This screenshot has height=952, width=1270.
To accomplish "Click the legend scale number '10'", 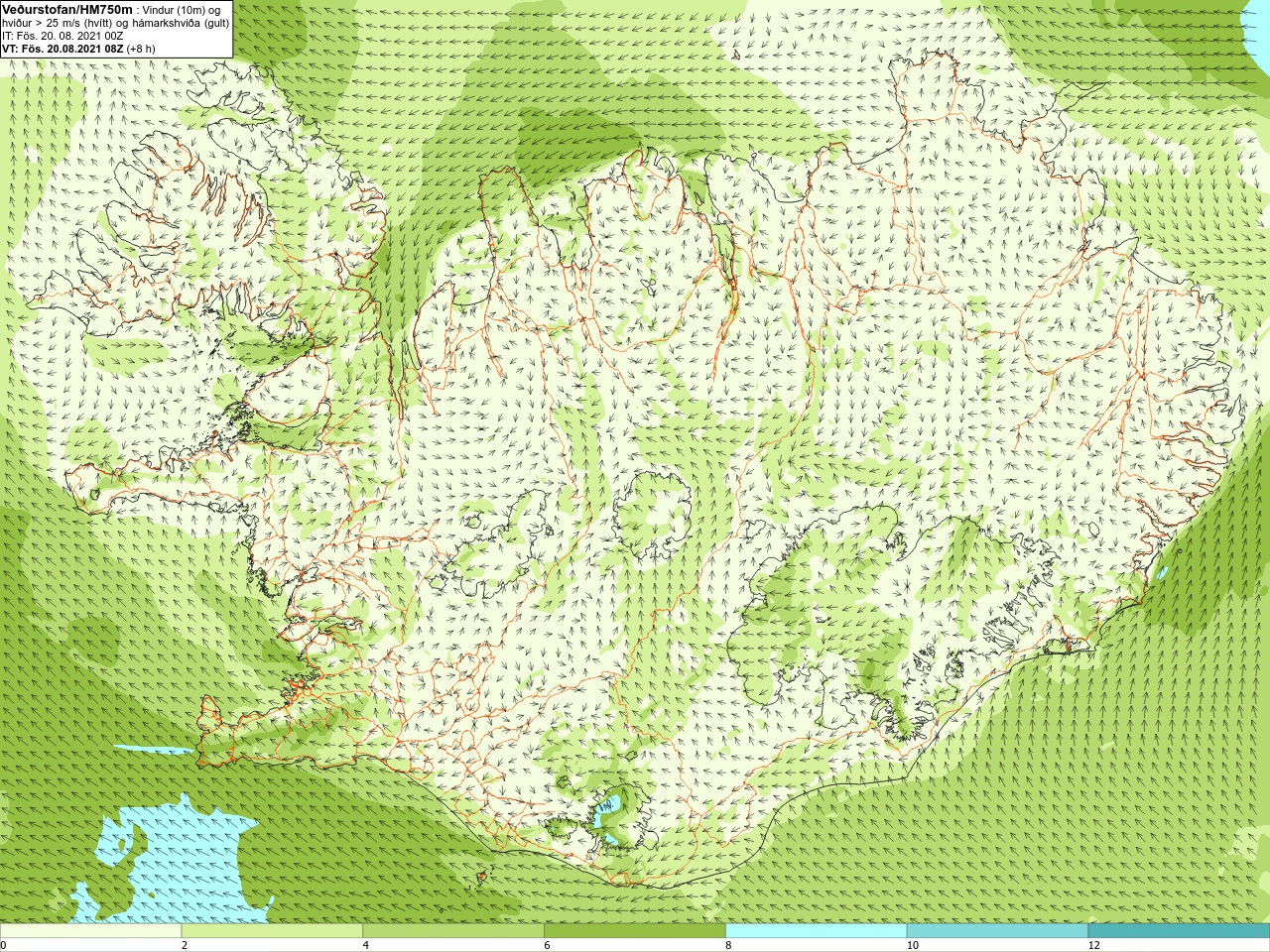I will coord(913,945).
